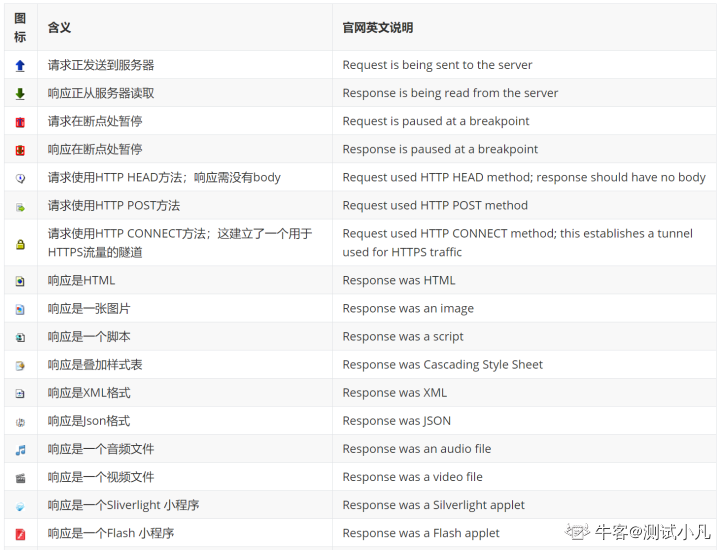Screen dimensions: 720x550
Task: Click the video file response icon
Action: pyautogui.click(x=20, y=478)
